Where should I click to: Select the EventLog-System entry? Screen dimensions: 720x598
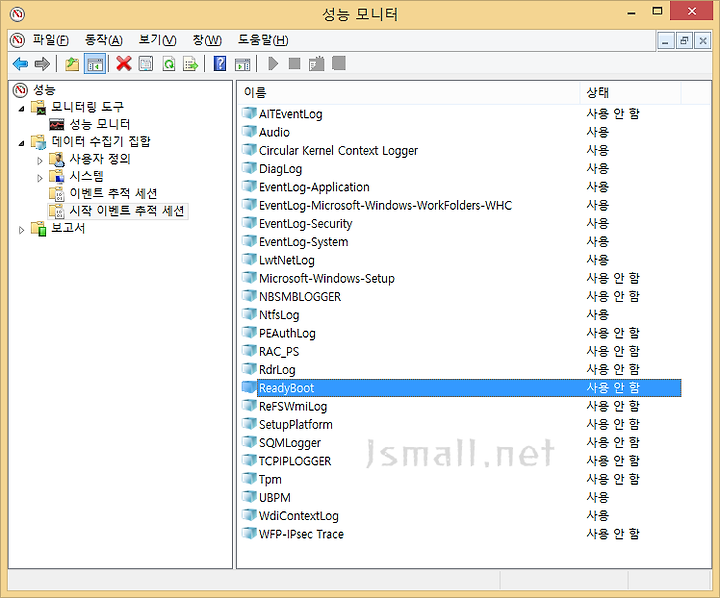click(x=304, y=242)
